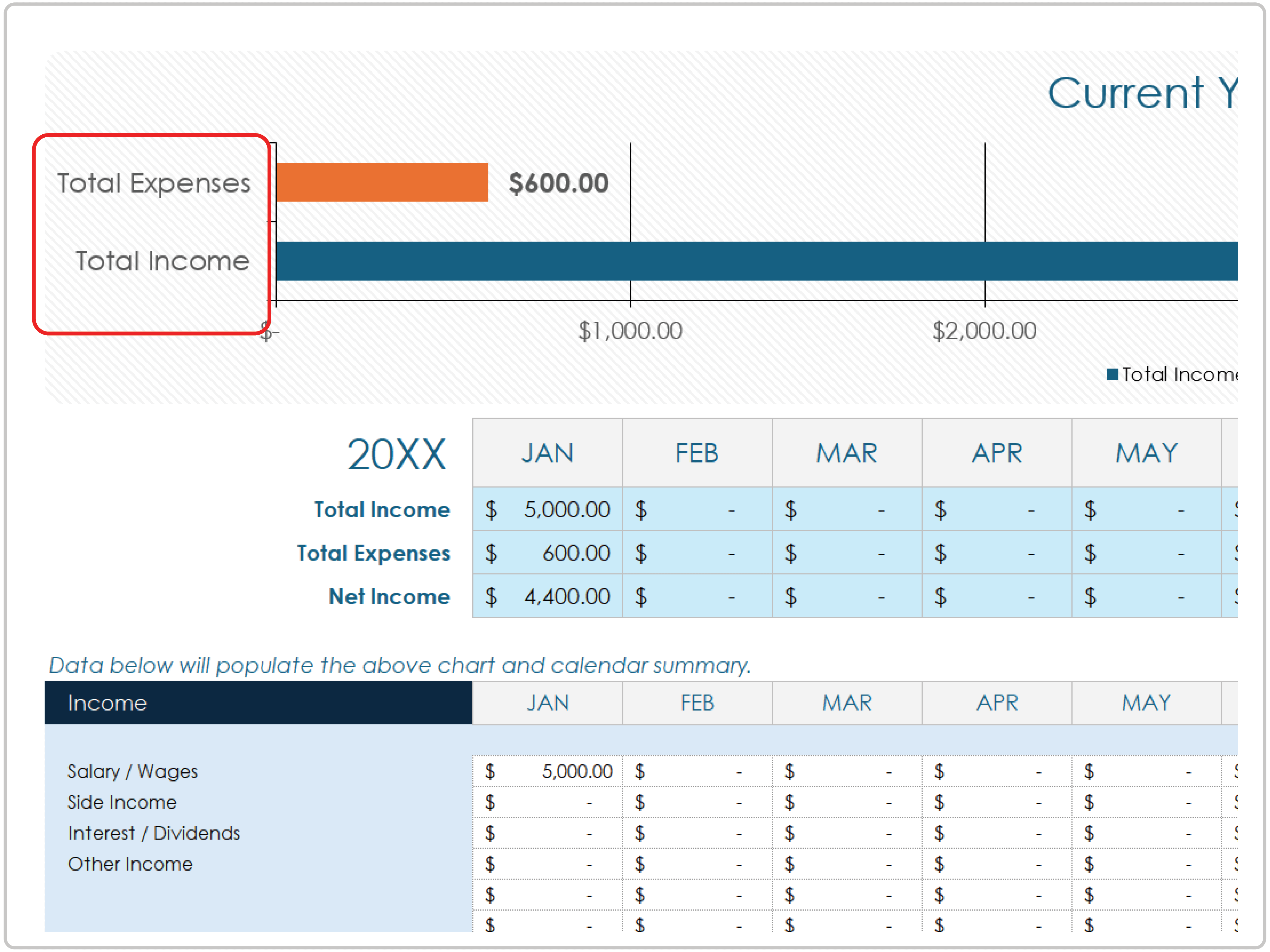The width and height of the screenshot is (1270, 952).
Task: Click the orange Total Expenses bar
Action: pos(382,183)
